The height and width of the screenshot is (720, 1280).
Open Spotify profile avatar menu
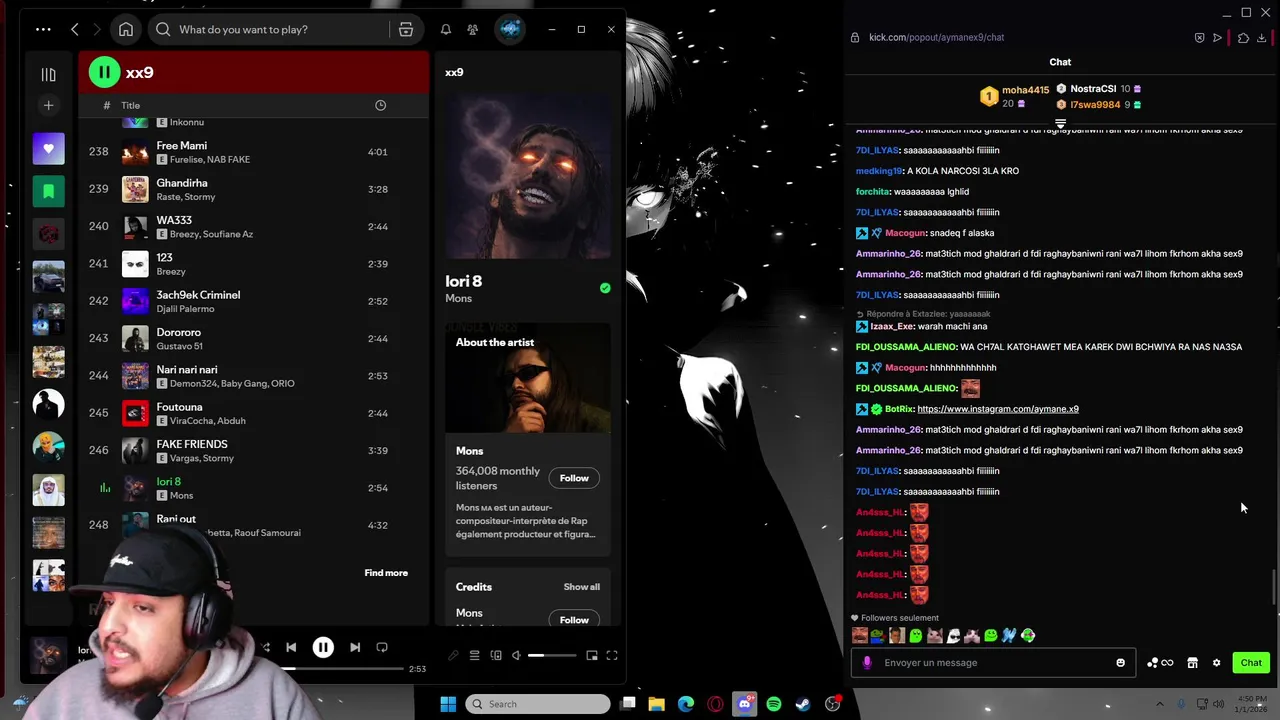click(510, 29)
